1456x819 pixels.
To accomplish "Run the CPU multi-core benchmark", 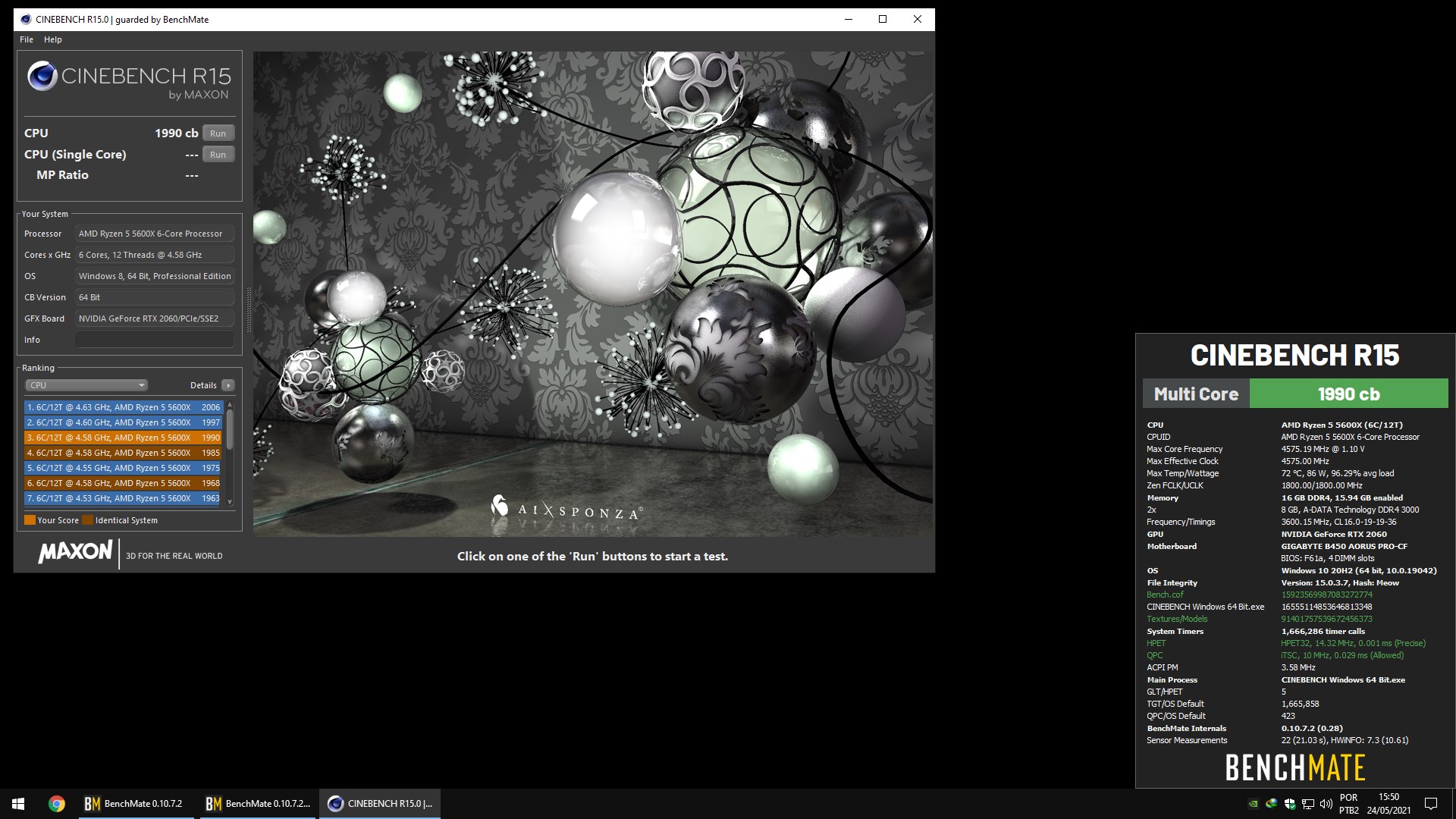I will click(x=218, y=133).
